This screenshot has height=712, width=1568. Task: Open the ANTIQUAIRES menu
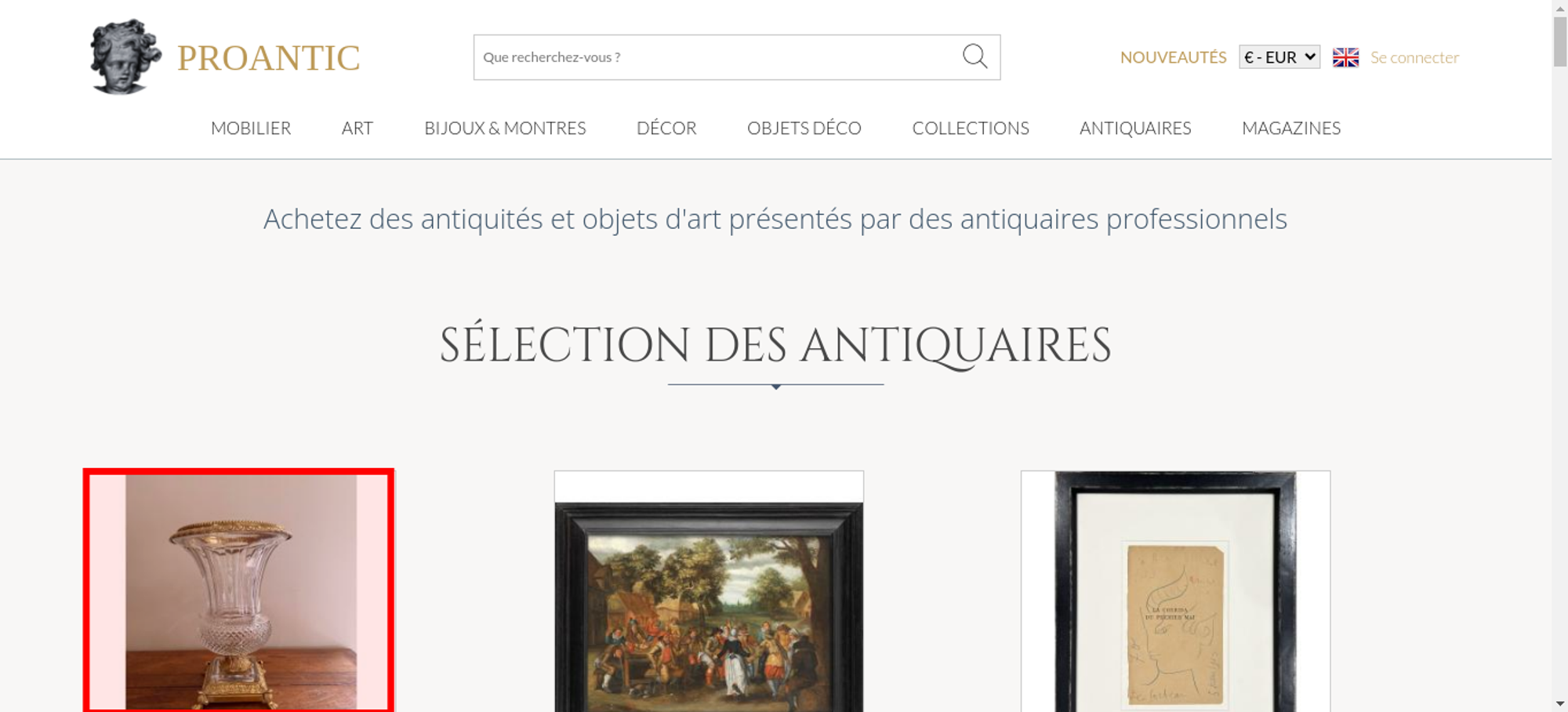(x=1135, y=128)
